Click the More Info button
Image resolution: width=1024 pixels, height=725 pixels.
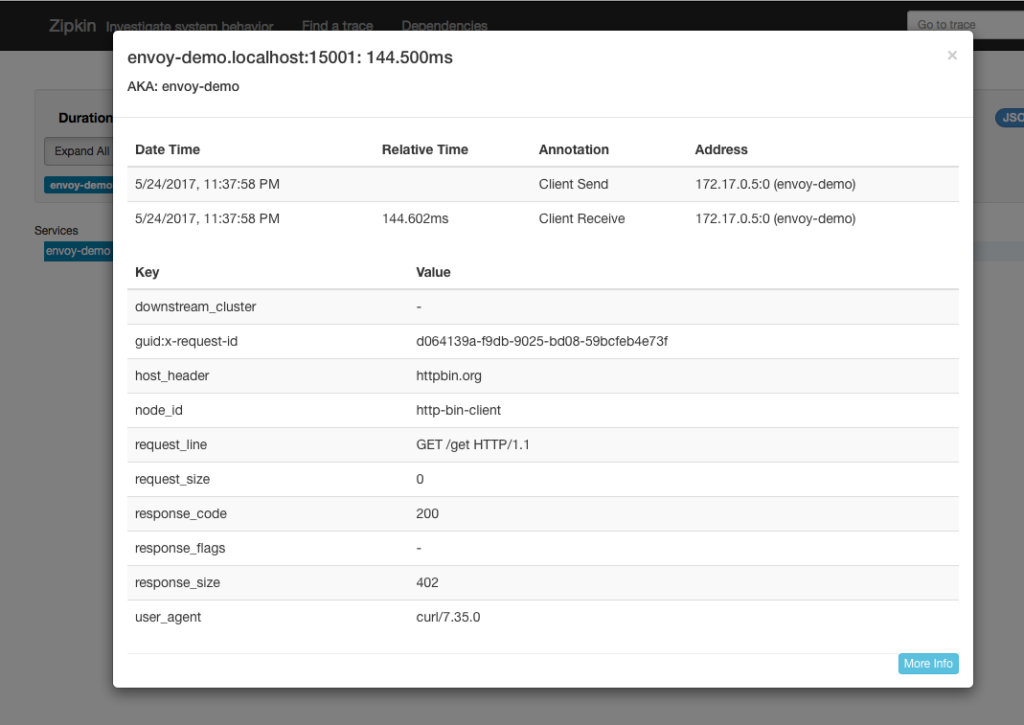pos(927,663)
